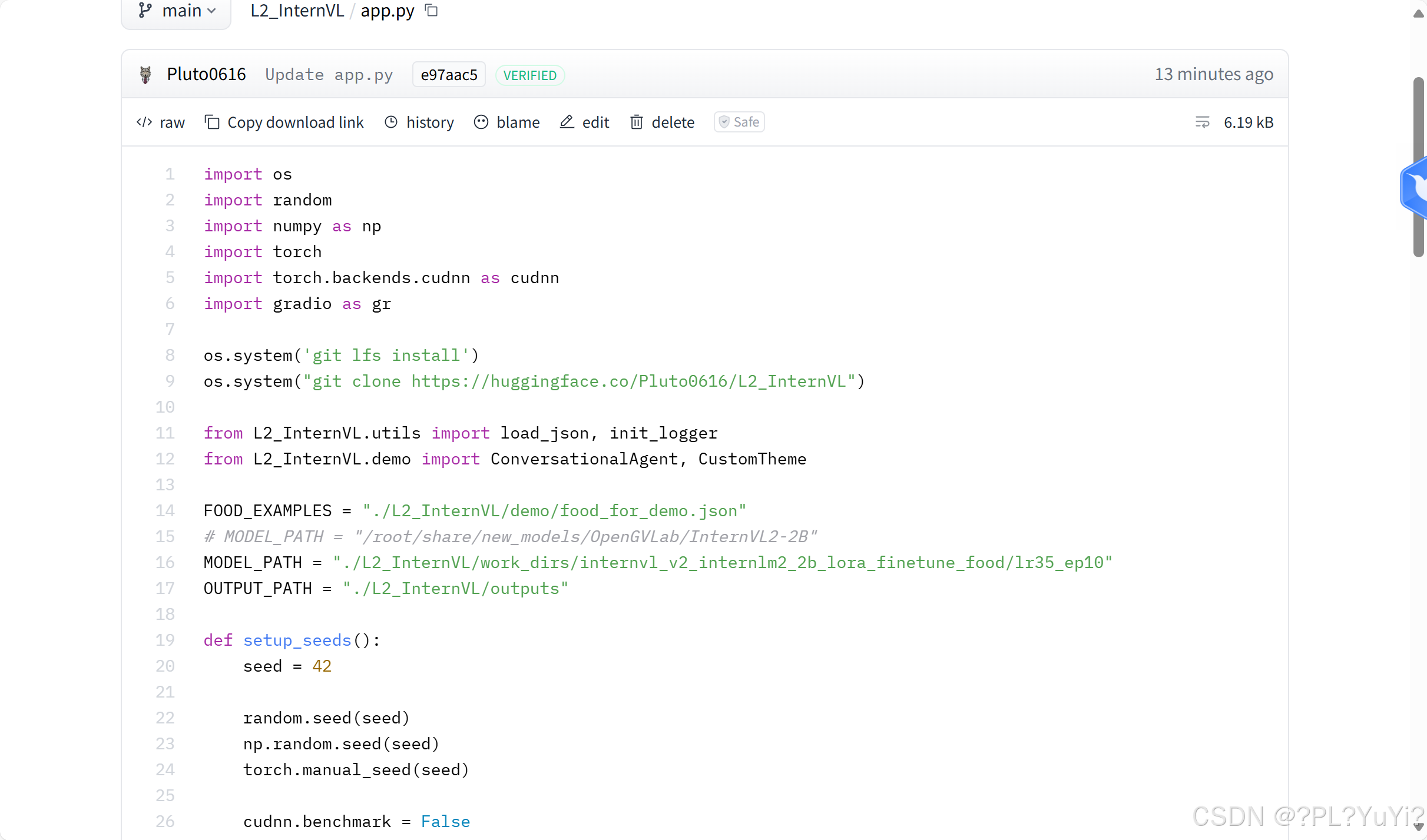Click the delete trash icon
Viewport: 1427px width, 840px height.
(636, 122)
